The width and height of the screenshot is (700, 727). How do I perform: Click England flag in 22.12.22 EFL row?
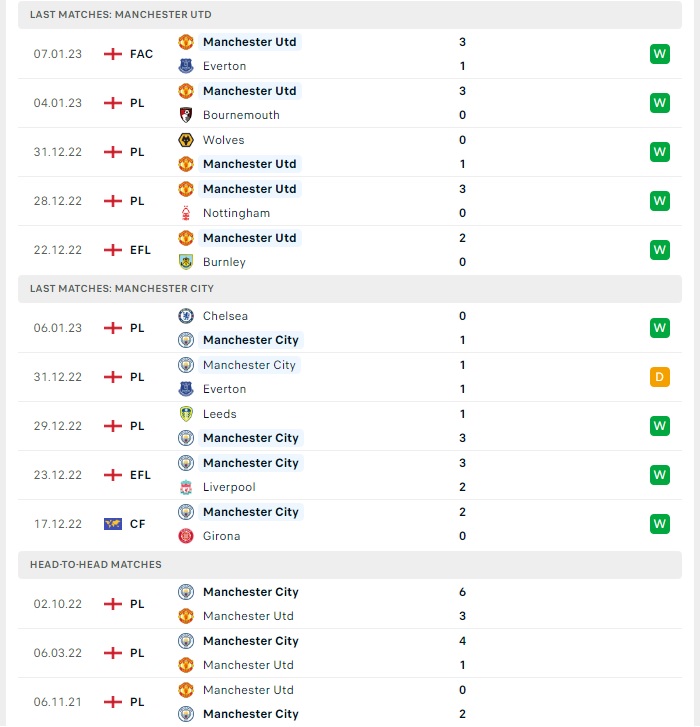point(113,250)
